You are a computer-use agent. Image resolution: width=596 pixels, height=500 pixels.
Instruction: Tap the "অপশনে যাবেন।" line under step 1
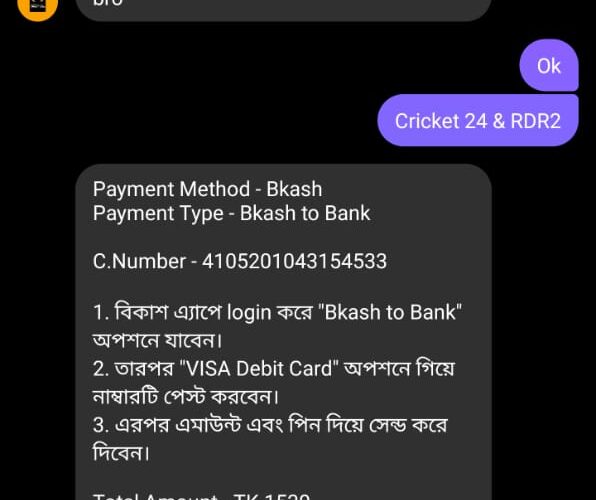pyautogui.click(x=157, y=340)
